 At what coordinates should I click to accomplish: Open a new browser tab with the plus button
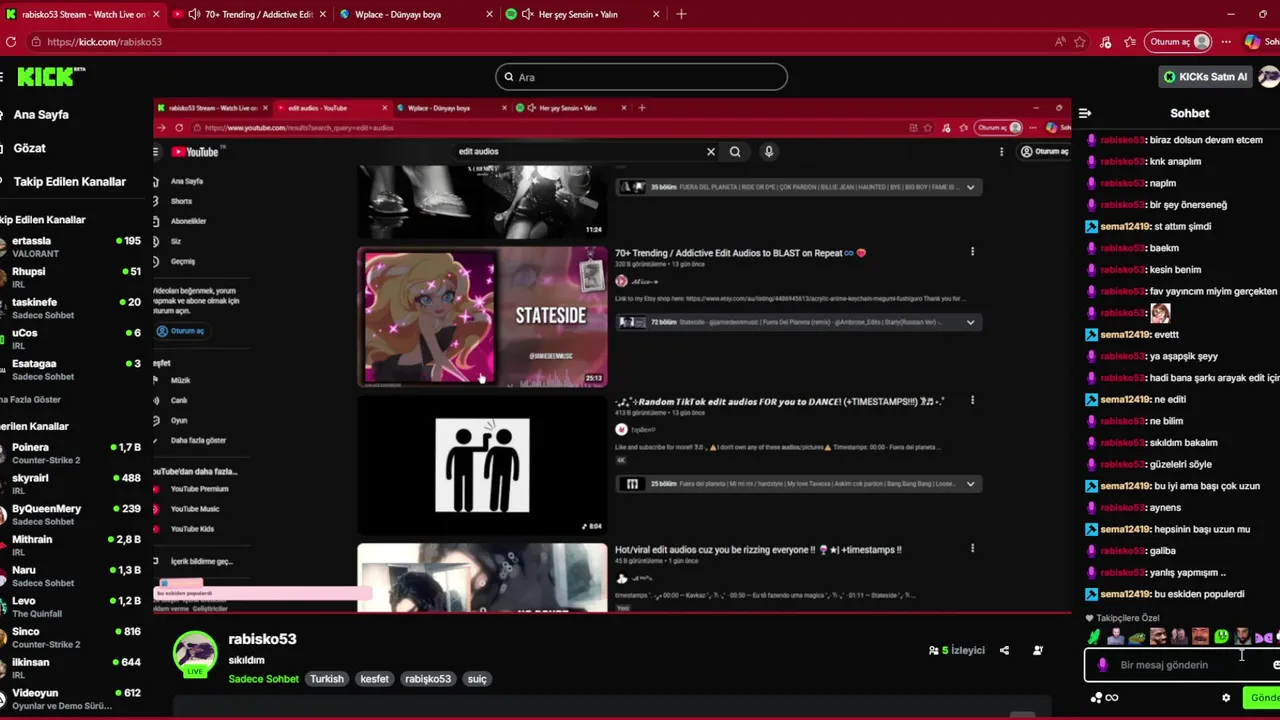pyautogui.click(x=681, y=14)
